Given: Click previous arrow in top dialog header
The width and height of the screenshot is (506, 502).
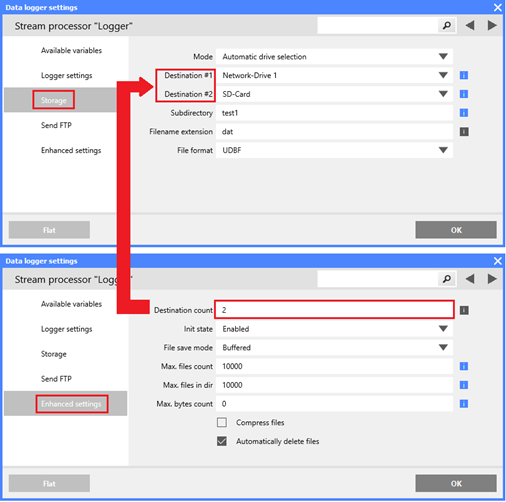Looking at the screenshot, I should 470,25.
